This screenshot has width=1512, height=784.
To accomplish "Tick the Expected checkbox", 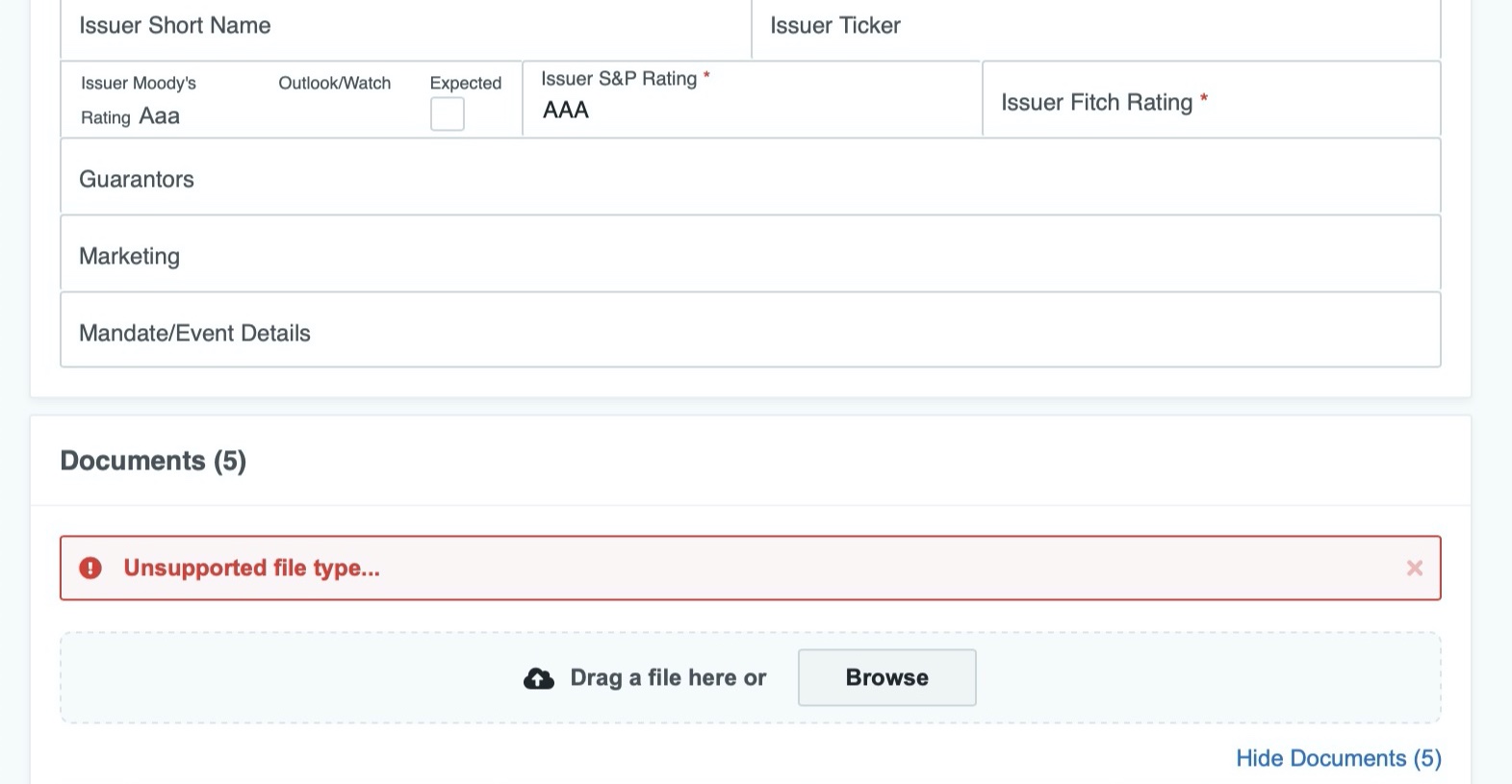I will tap(448, 114).
